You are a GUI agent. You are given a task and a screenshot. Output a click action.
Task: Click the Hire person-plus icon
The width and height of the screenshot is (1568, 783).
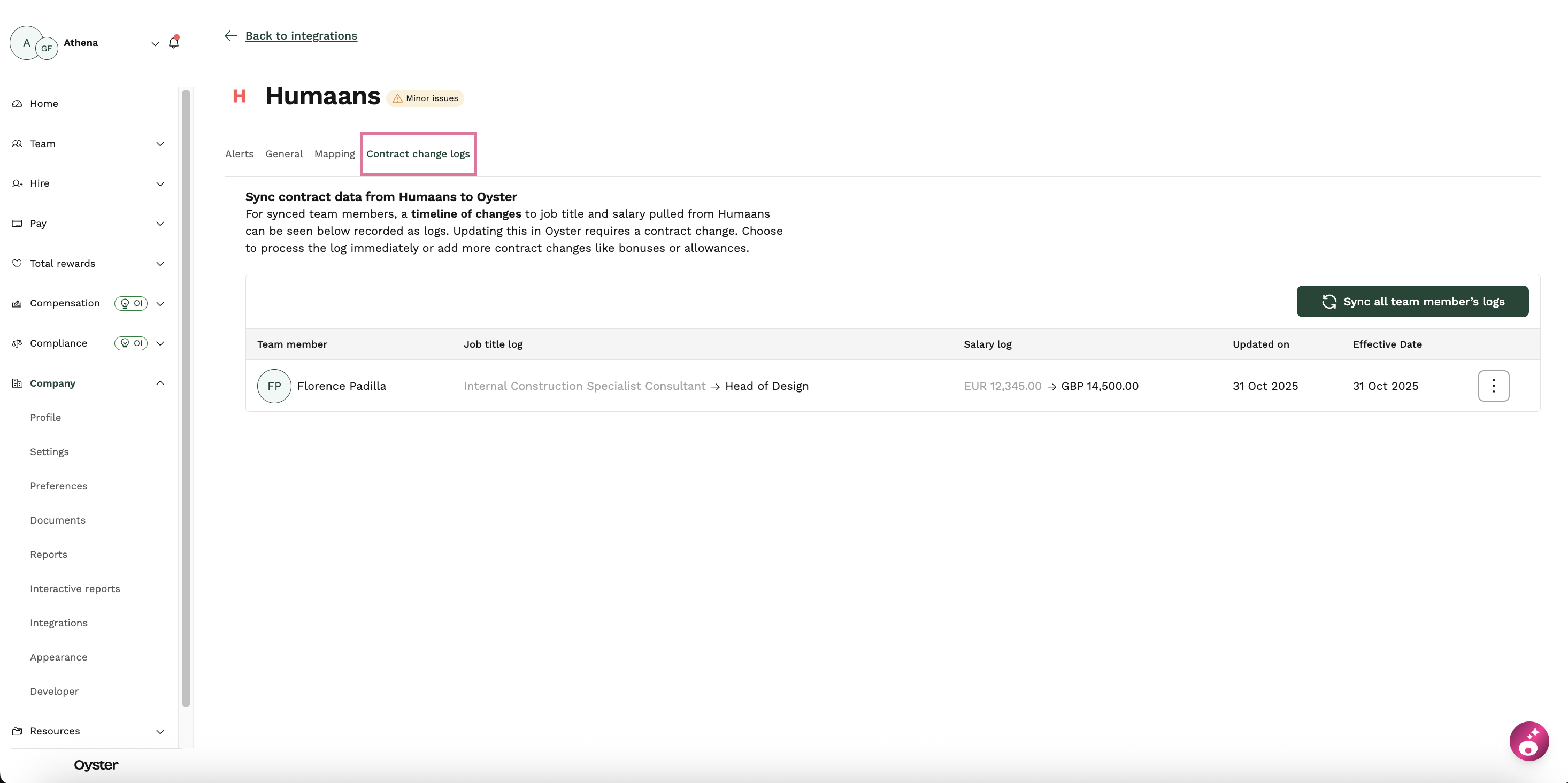pos(17,183)
